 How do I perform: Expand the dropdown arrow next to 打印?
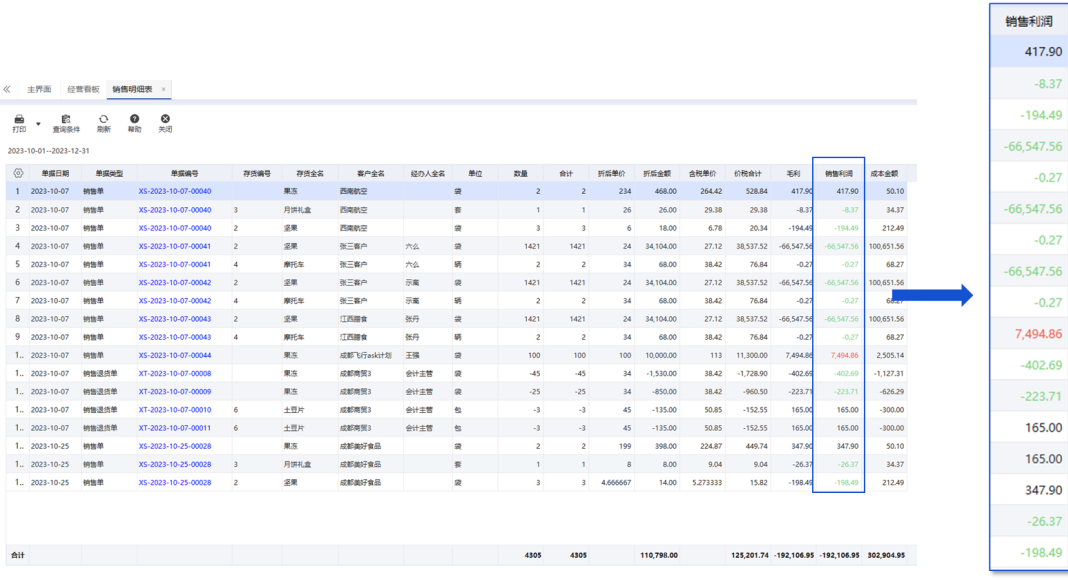pos(38,124)
